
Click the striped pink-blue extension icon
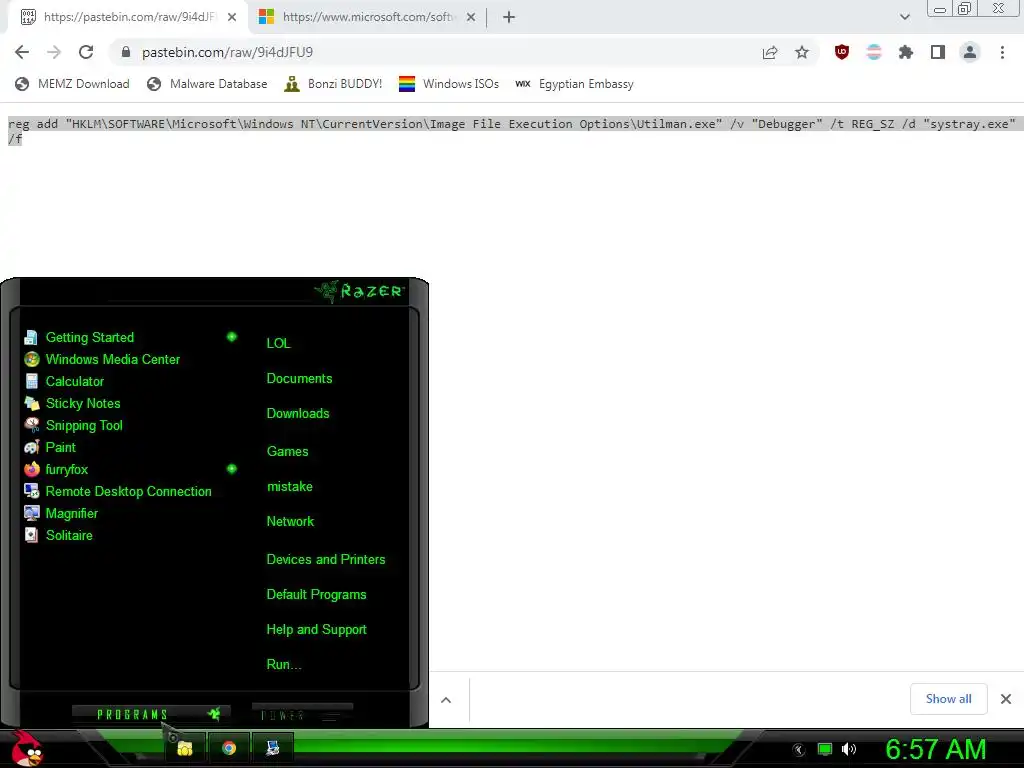coord(874,52)
